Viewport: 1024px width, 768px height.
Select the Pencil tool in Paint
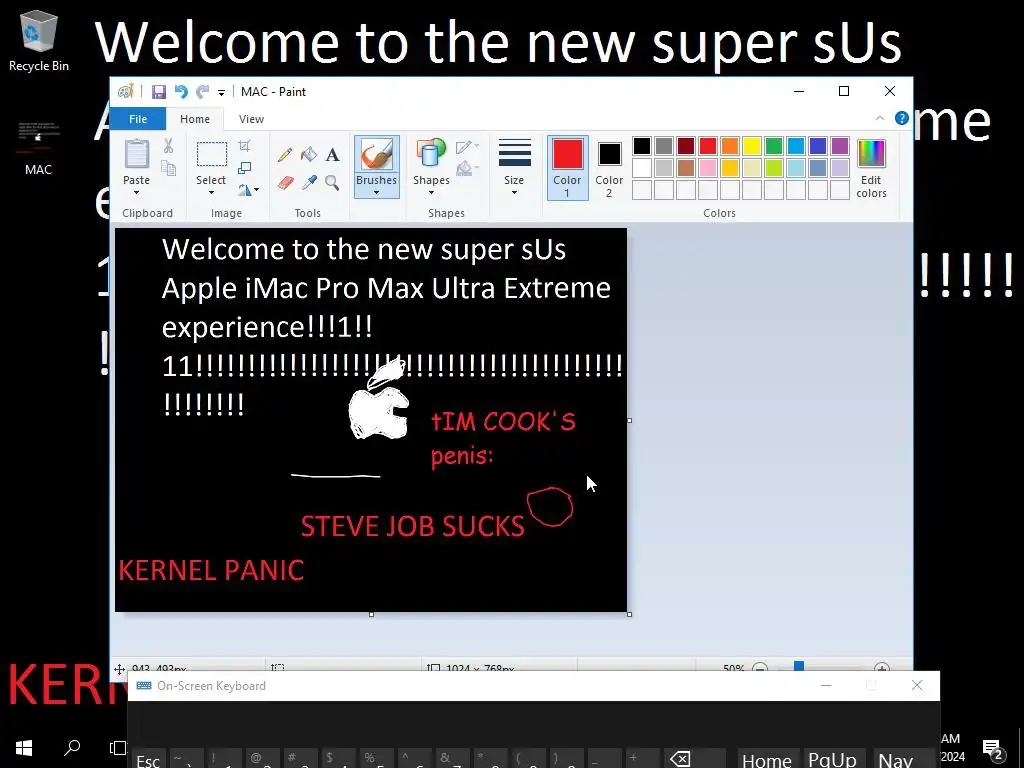[285, 155]
